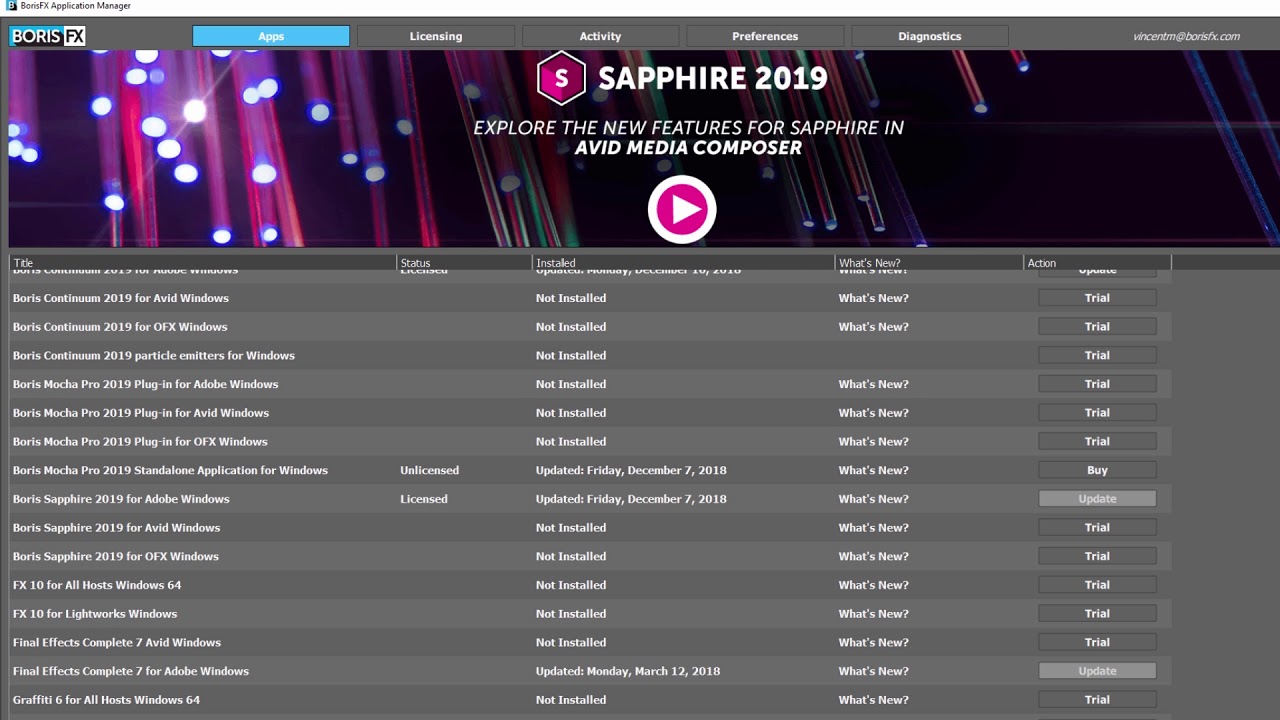Select row Boris Continuum 2019 particle emitters

(x=590, y=355)
